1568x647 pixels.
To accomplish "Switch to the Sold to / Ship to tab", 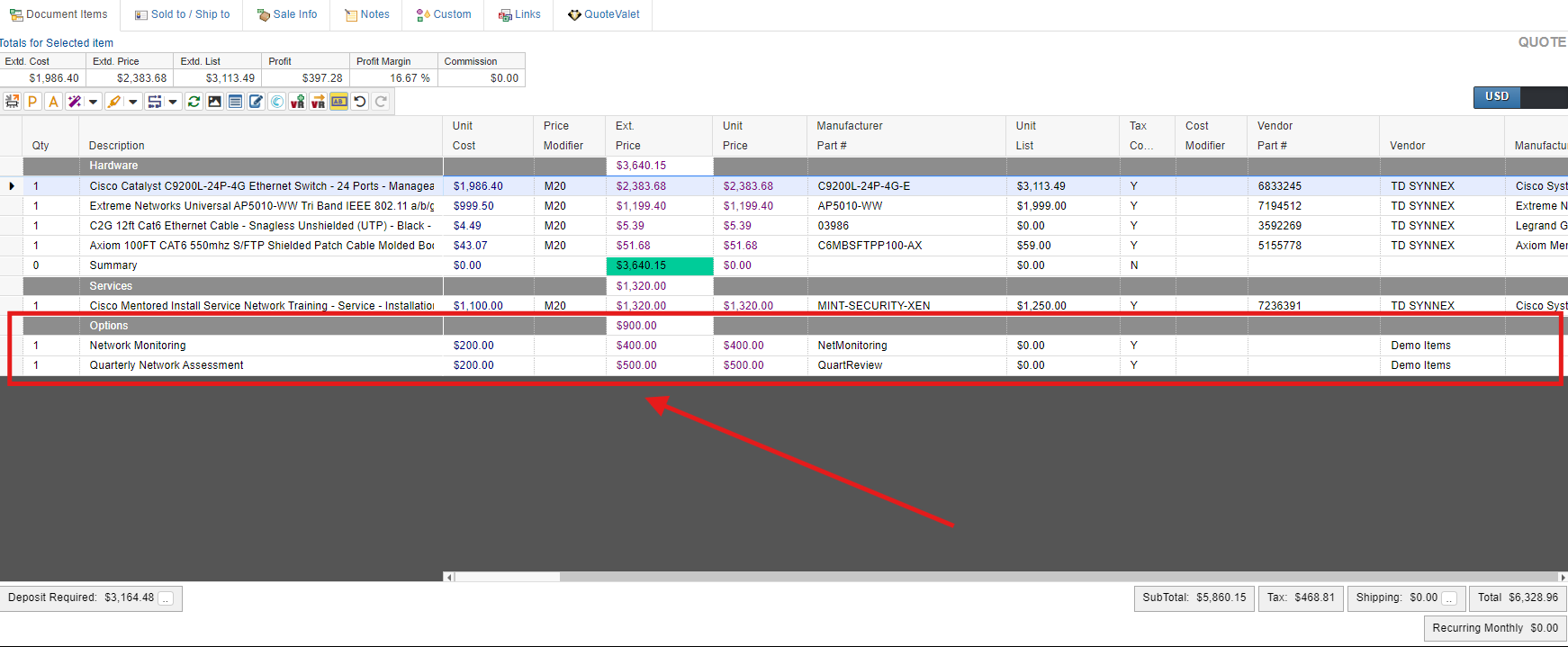I will coord(182,14).
